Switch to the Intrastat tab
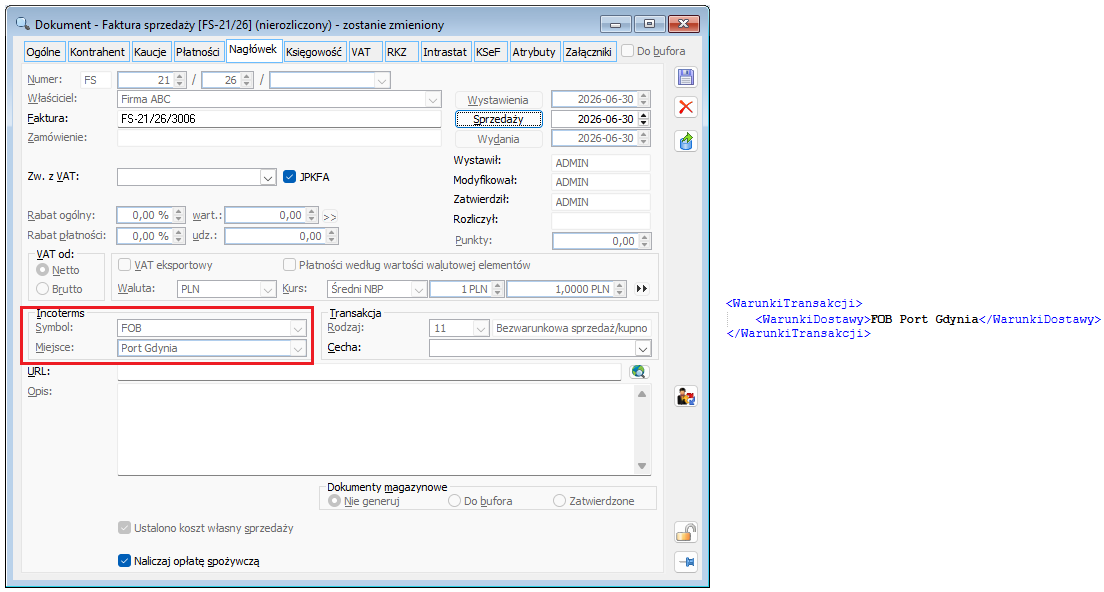 tap(445, 51)
